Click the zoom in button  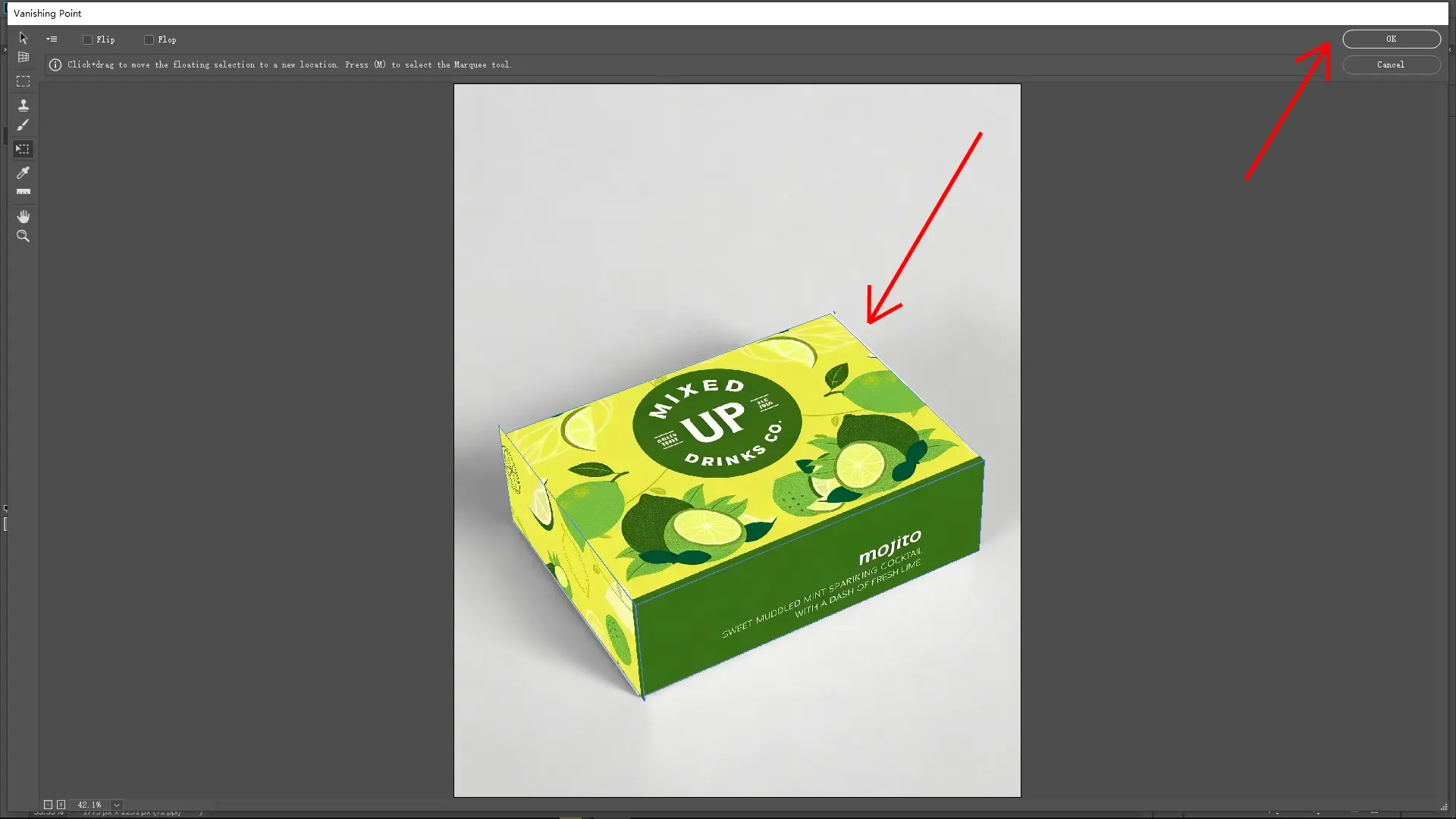pos(61,805)
